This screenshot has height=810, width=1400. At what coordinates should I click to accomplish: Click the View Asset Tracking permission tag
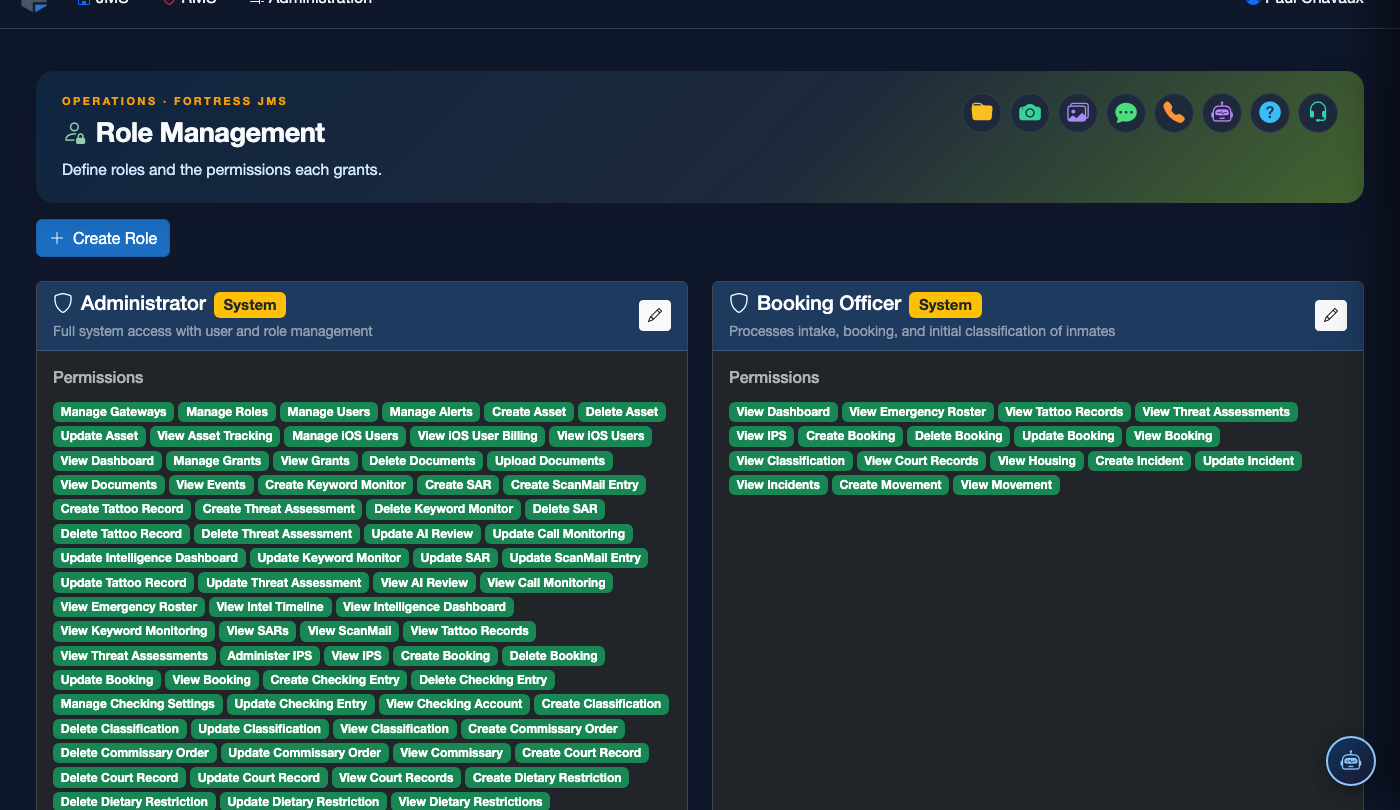point(215,436)
